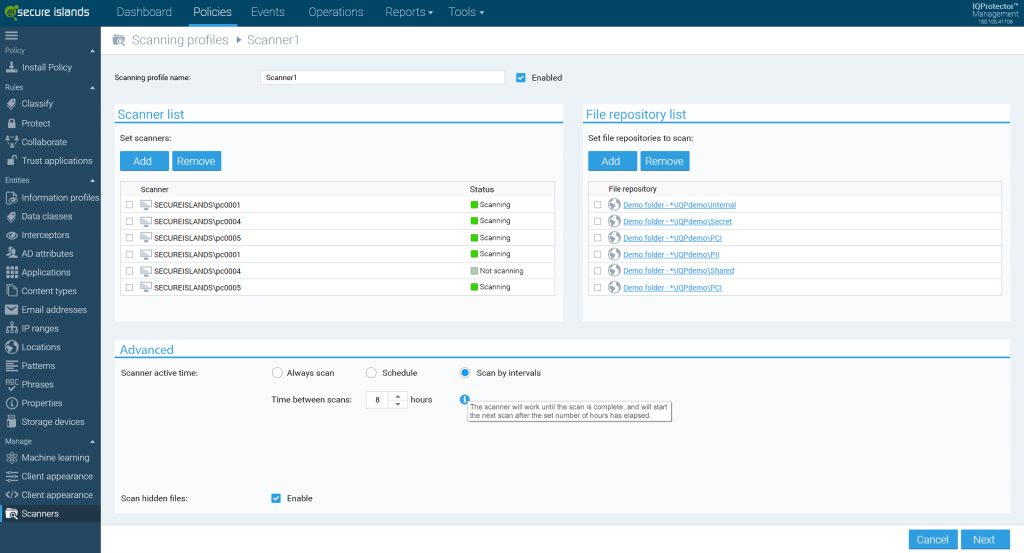Click the Phrases ABC icon
Viewport: 1024px width, 553px height.
click(11, 385)
